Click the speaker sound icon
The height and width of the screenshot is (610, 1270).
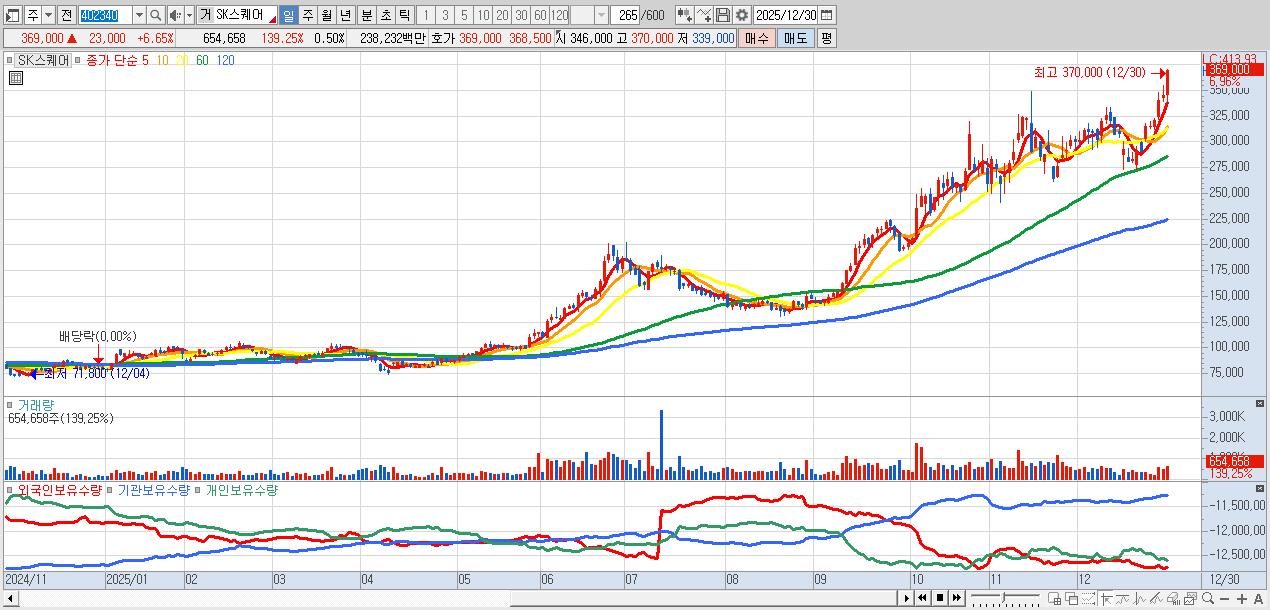[x=174, y=15]
